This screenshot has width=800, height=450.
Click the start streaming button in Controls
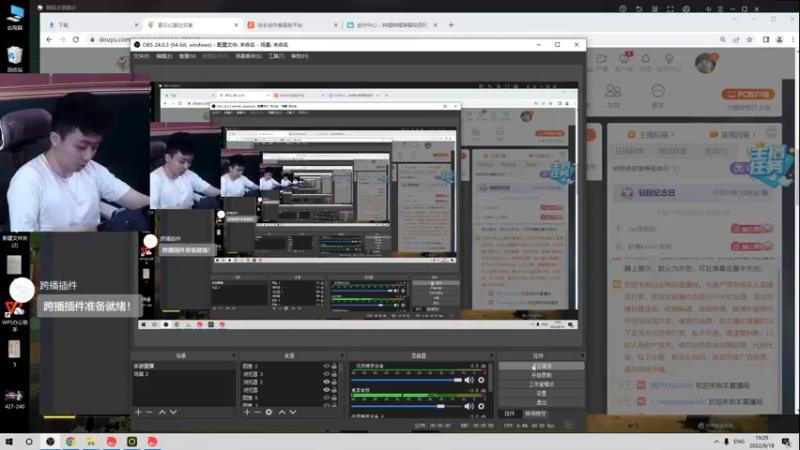[541, 366]
